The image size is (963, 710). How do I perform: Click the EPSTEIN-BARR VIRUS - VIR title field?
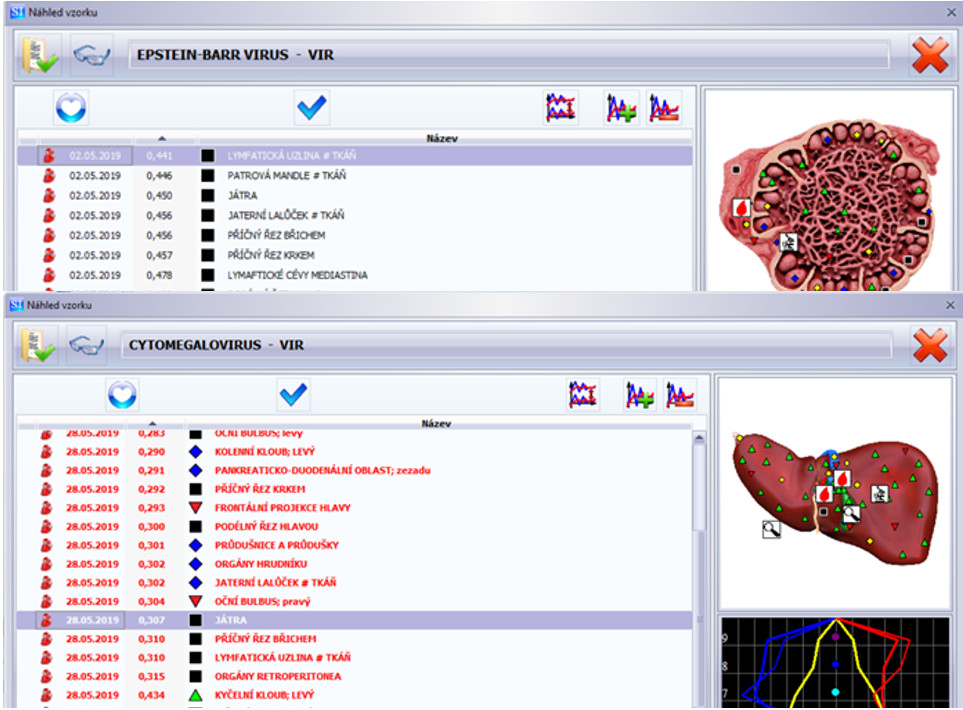click(509, 55)
